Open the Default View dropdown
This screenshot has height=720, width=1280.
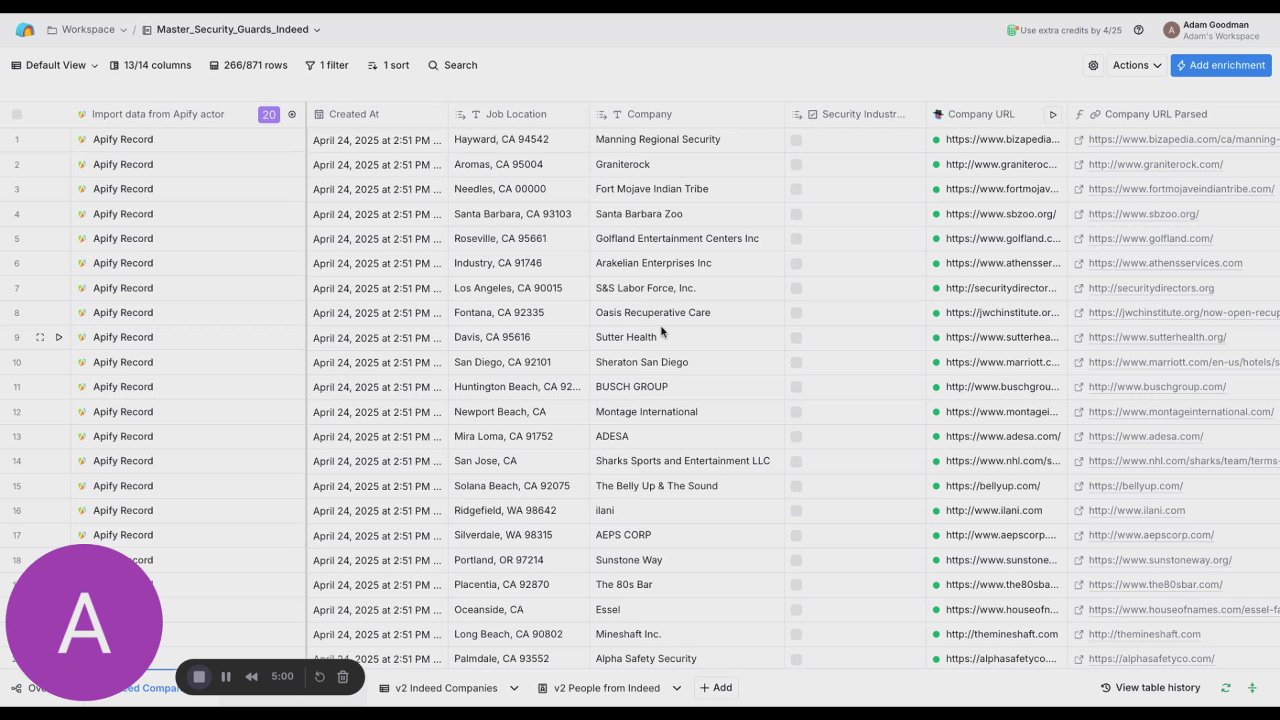[x=55, y=65]
